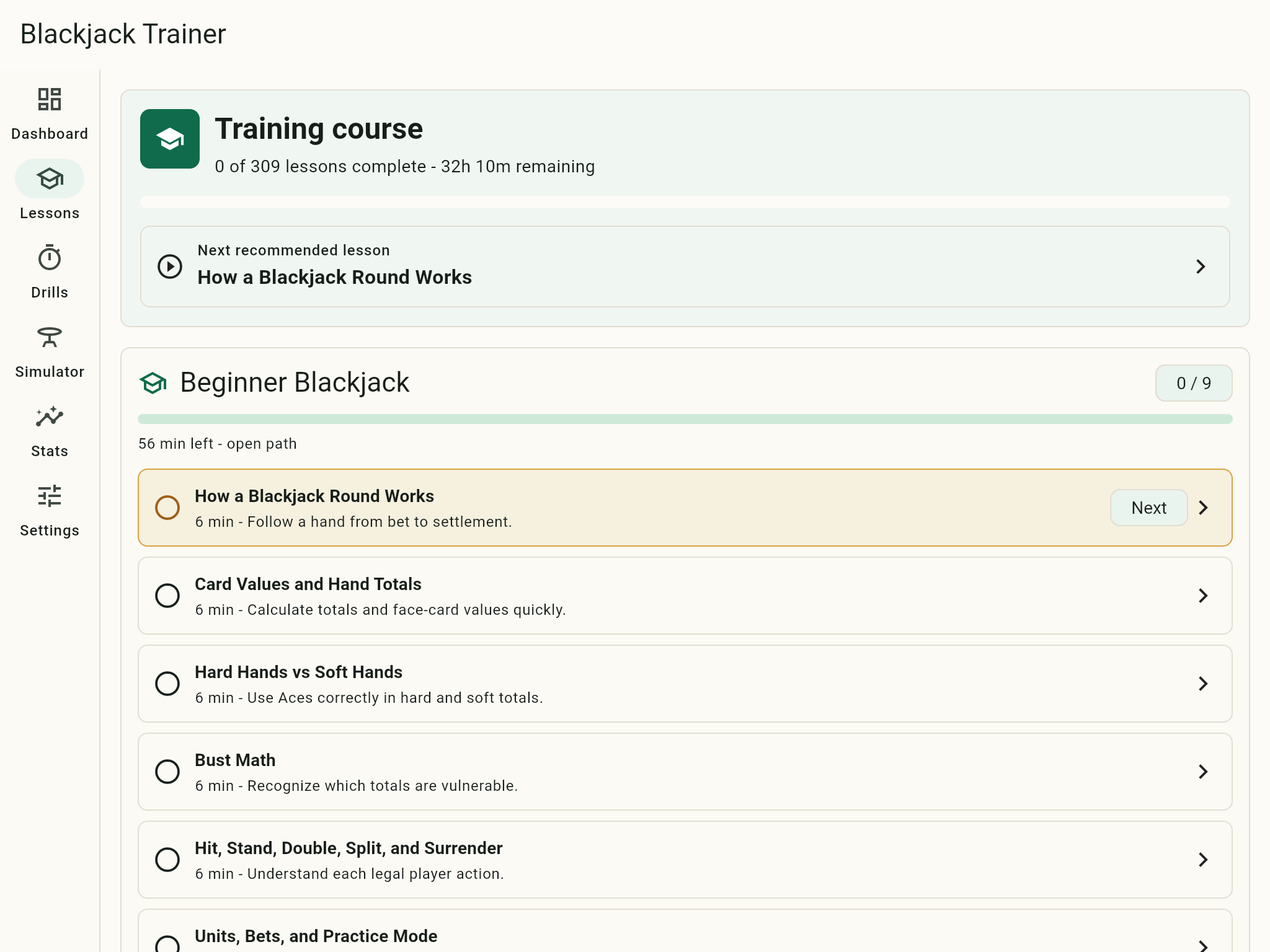
Task: Go to the Settings label in sidebar
Action: point(50,531)
